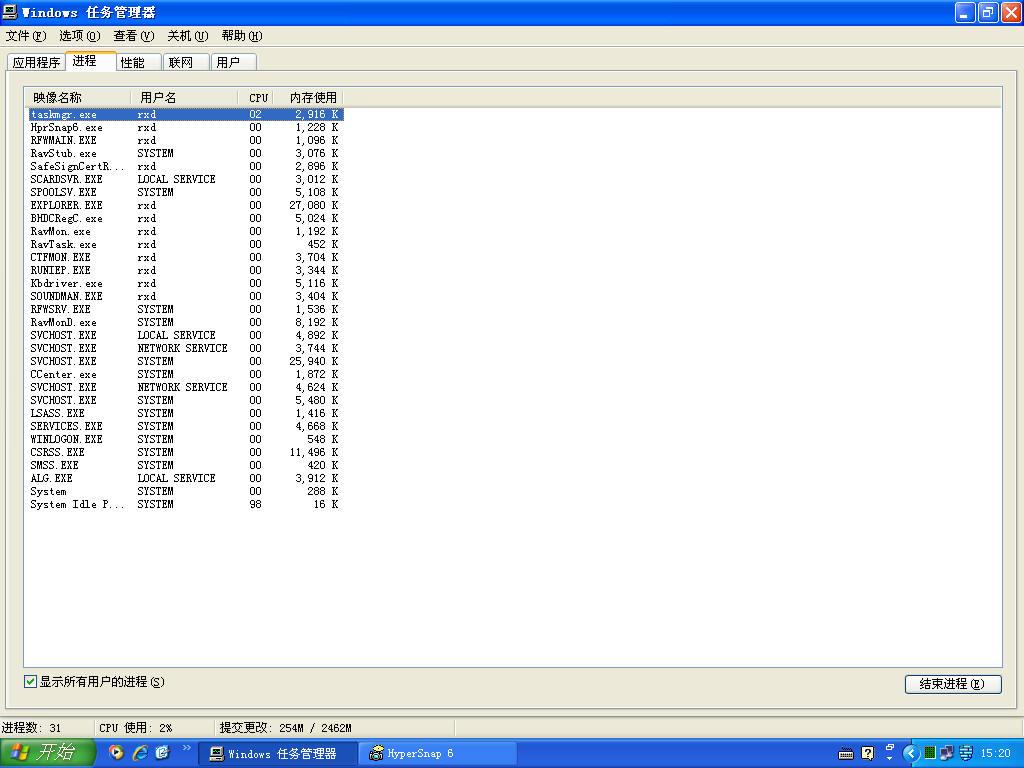
Task: Expand hidden tray icons arrow
Action: pyautogui.click(x=910, y=754)
